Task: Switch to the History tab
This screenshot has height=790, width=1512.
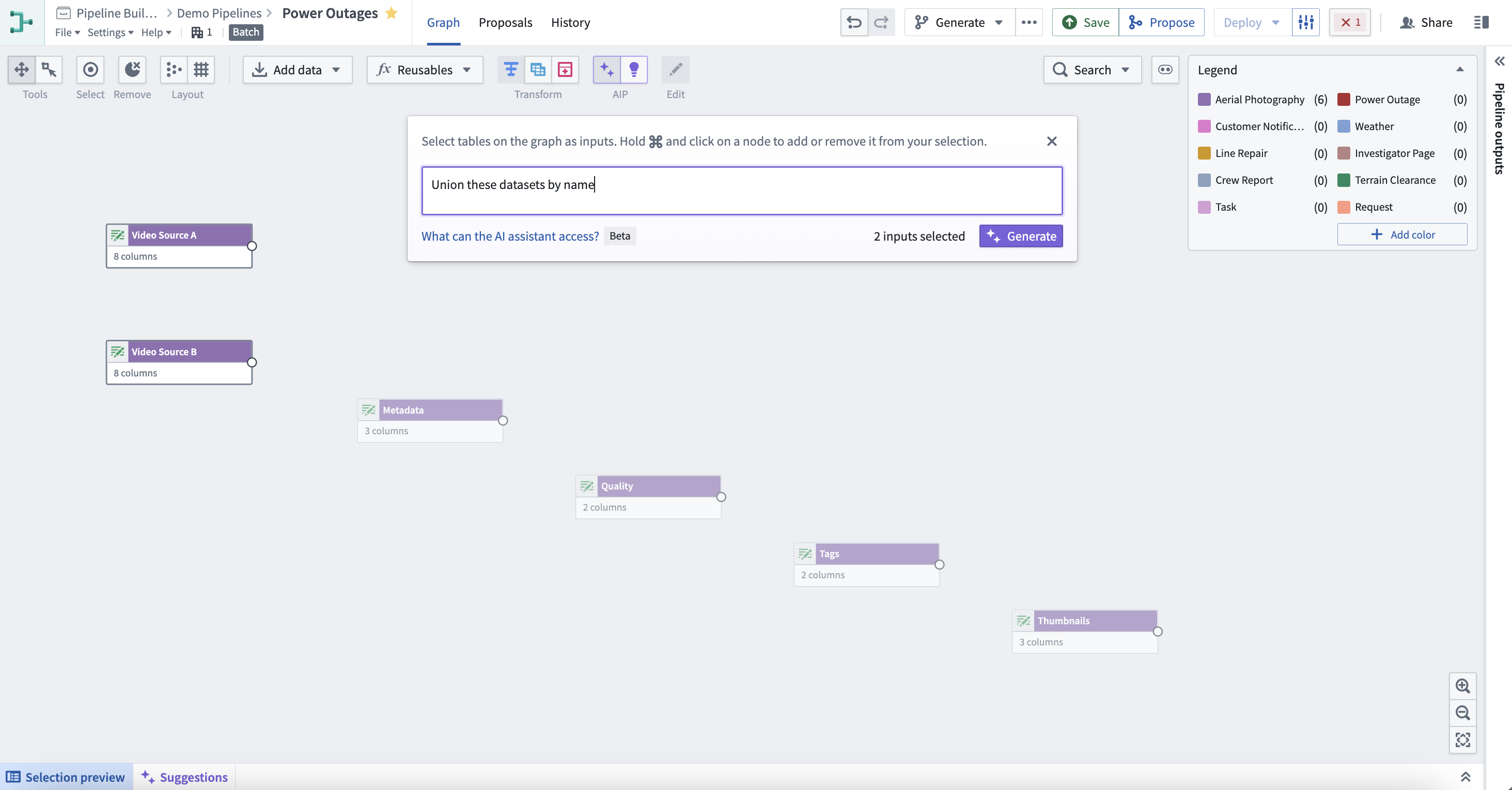Action: pos(570,22)
